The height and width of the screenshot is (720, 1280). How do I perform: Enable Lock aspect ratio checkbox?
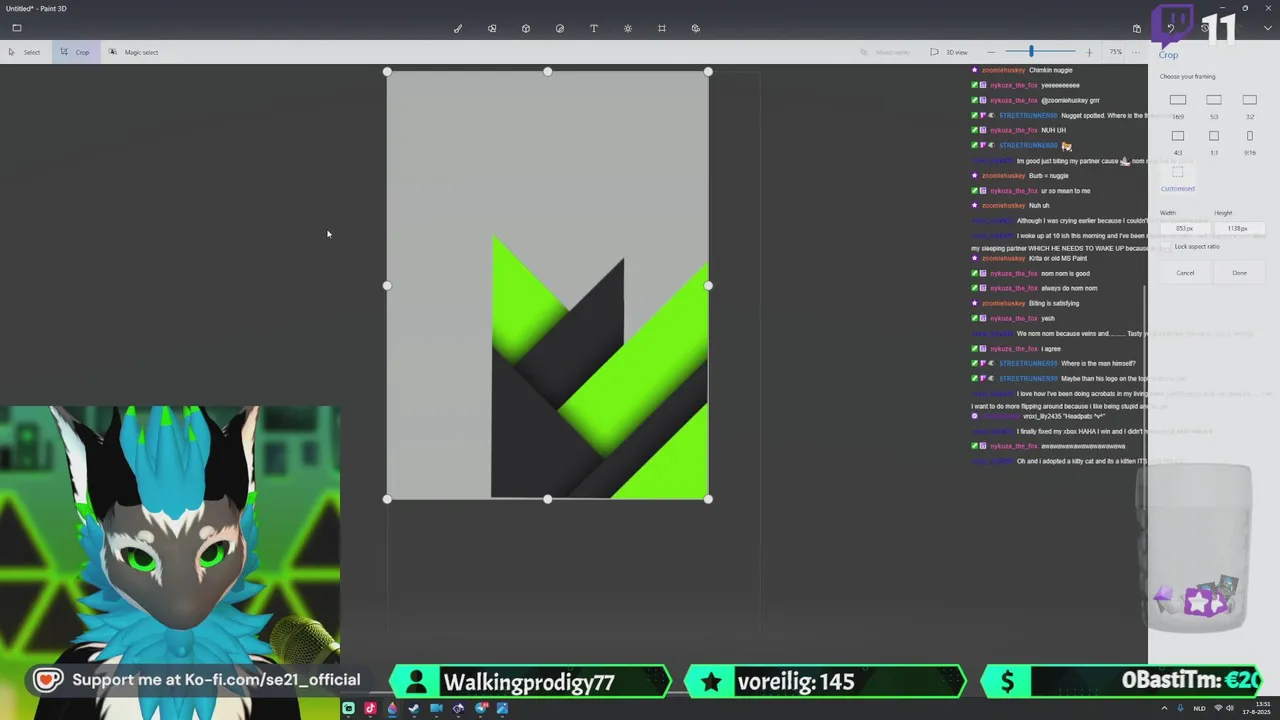click(x=1167, y=247)
